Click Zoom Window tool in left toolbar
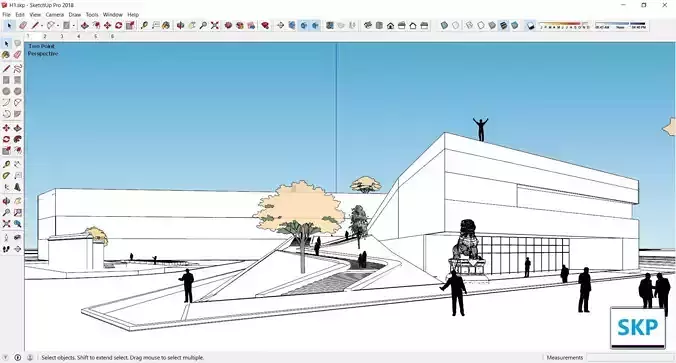This screenshot has width=676, height=363. (17, 213)
